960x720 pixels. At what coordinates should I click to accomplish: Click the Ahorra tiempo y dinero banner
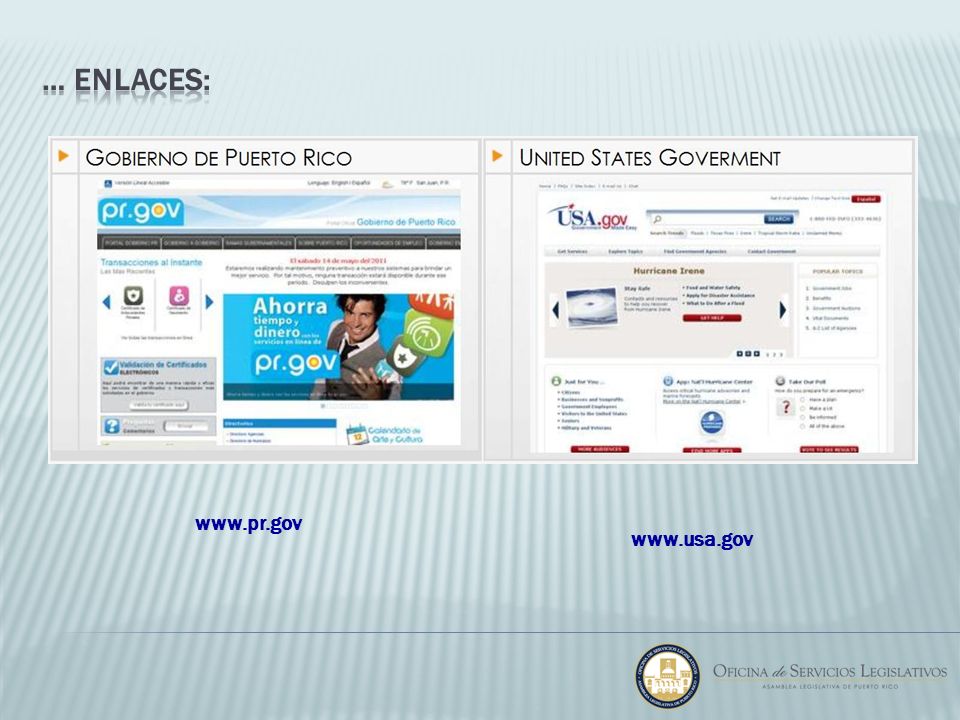(338, 347)
